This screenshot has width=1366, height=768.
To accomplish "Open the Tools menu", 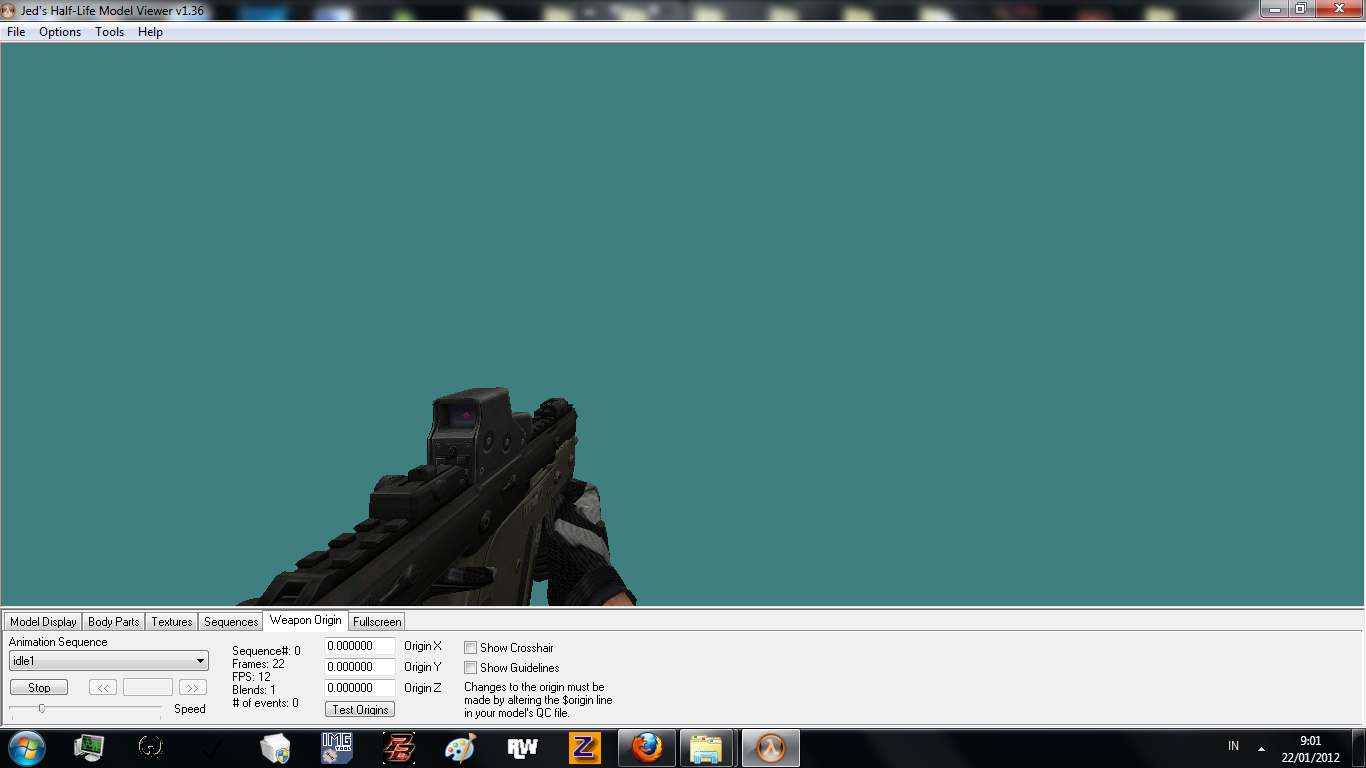I will [110, 32].
